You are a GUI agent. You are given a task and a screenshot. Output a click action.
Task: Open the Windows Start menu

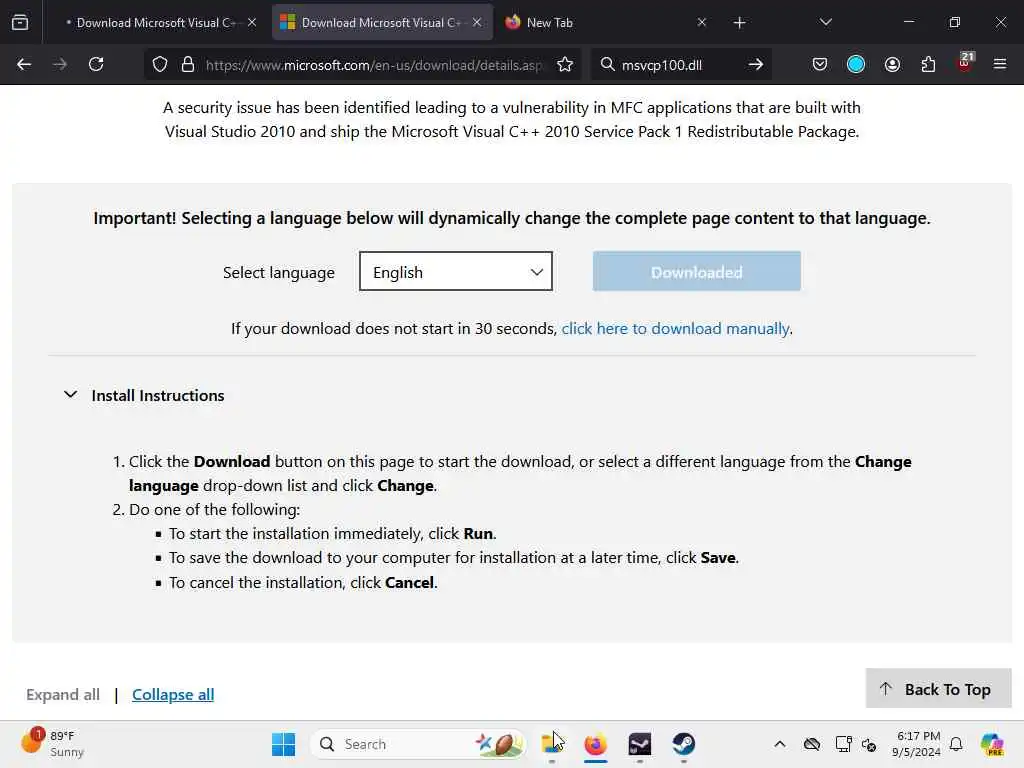click(283, 744)
